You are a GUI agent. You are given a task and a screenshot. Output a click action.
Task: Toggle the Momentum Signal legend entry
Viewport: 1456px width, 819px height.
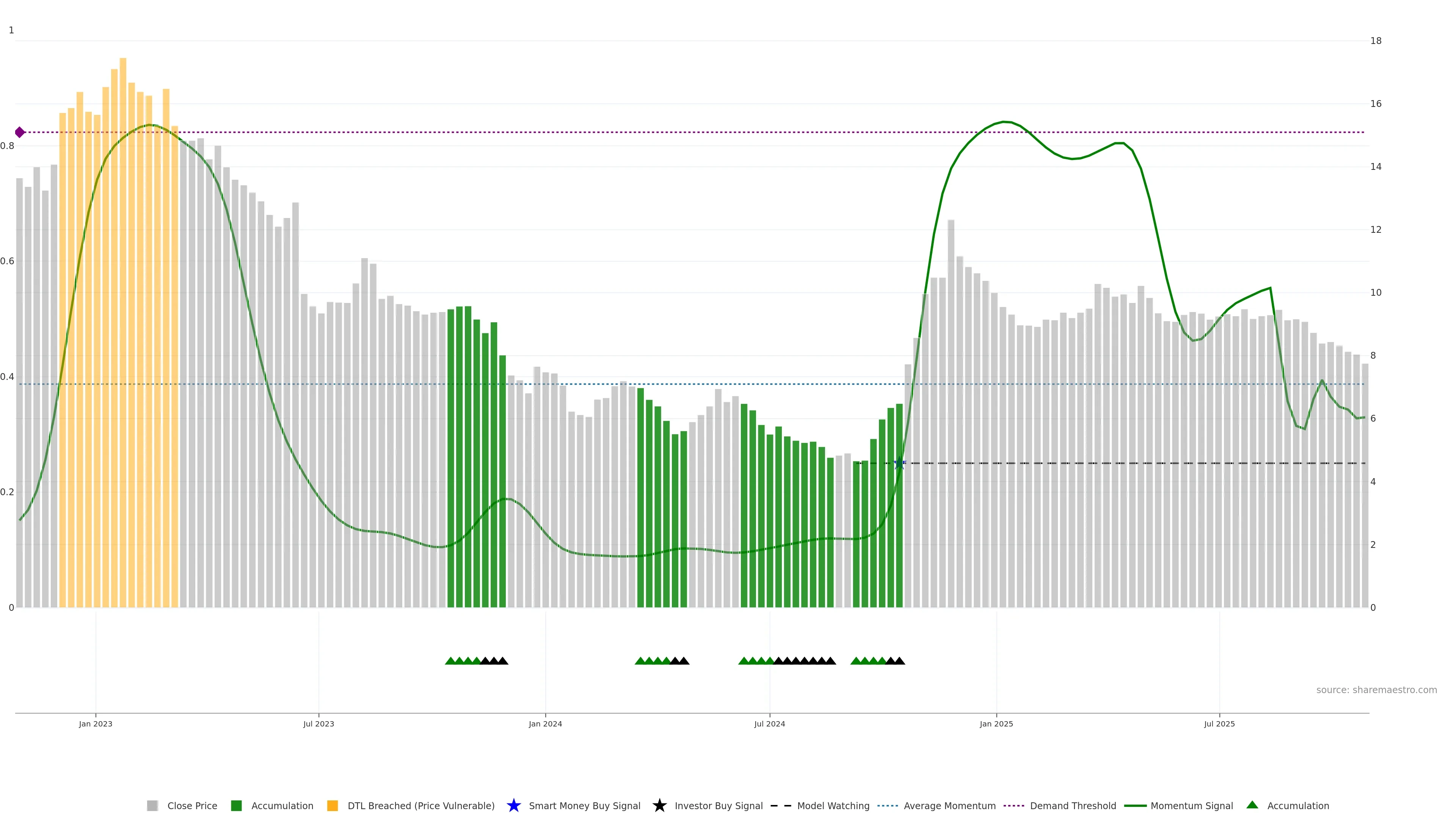tap(1191, 806)
